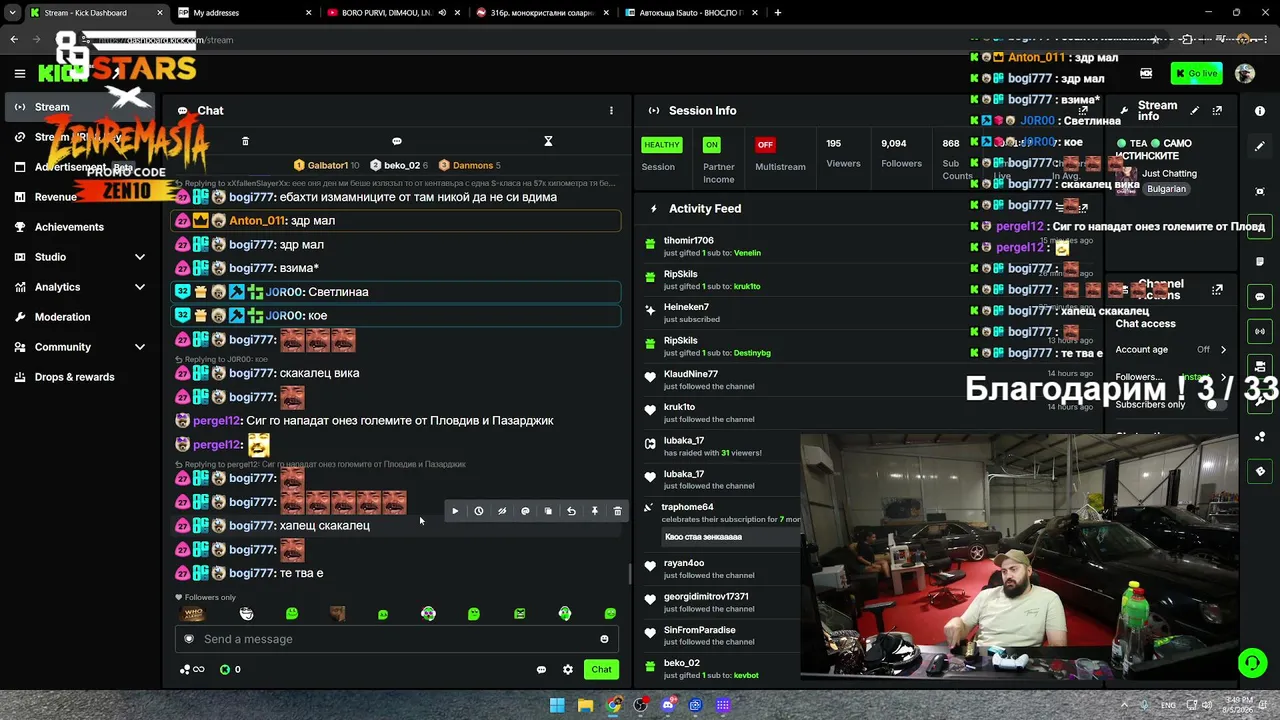Image resolution: width=1280 pixels, height=720 pixels.
Task: Open the emoji picker in the message box
Action: pyautogui.click(x=604, y=639)
